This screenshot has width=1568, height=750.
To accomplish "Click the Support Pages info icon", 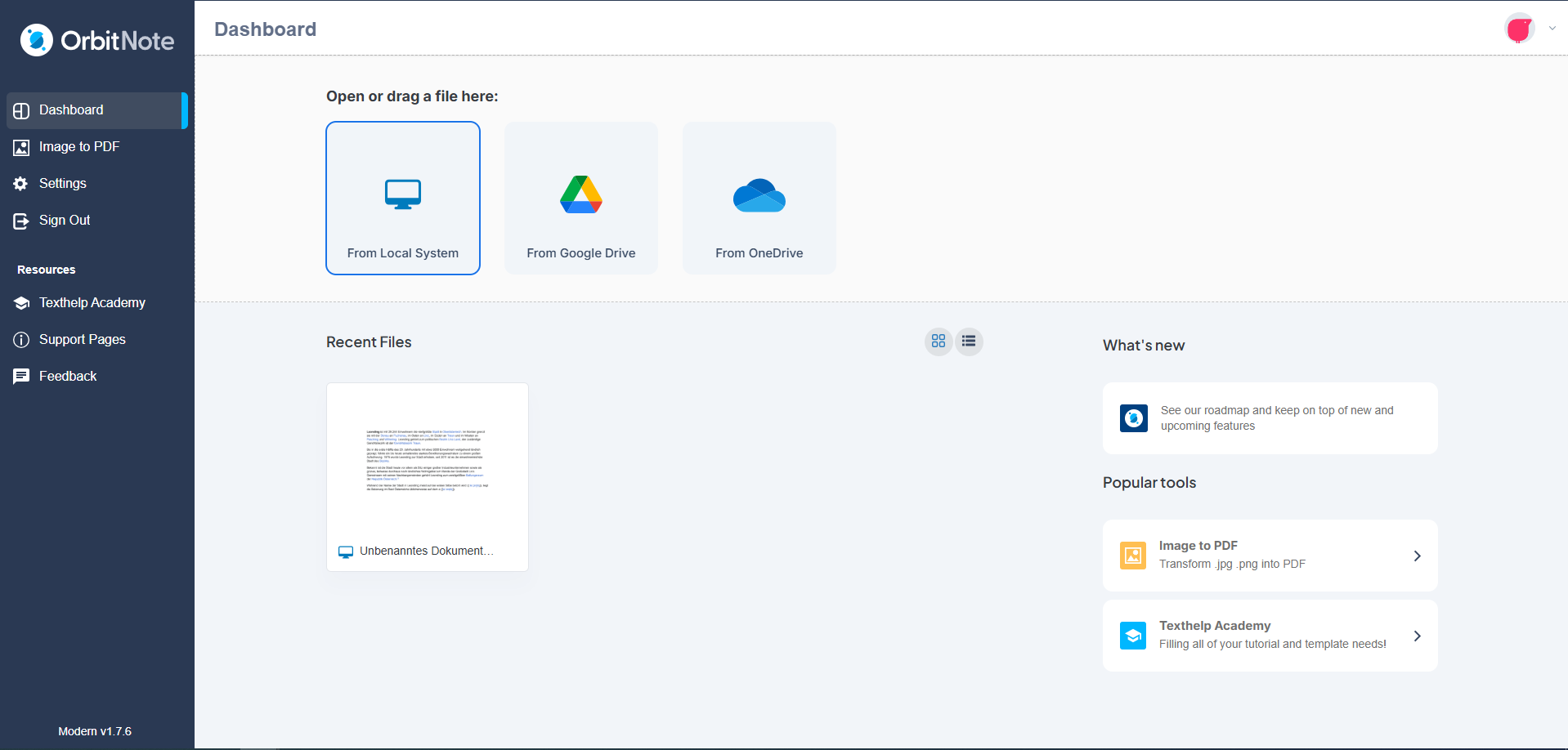I will pos(21,339).
